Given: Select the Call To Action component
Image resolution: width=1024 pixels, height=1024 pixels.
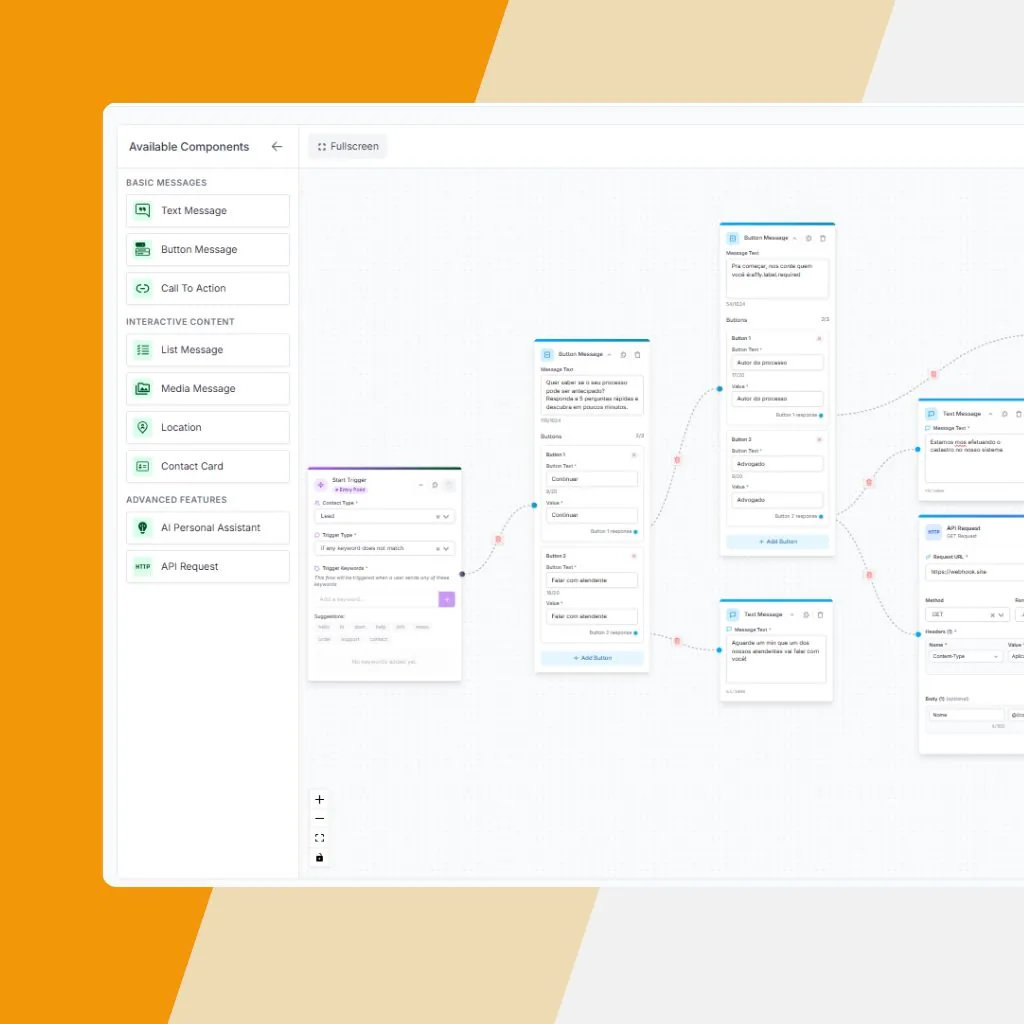Looking at the screenshot, I should pos(208,289).
